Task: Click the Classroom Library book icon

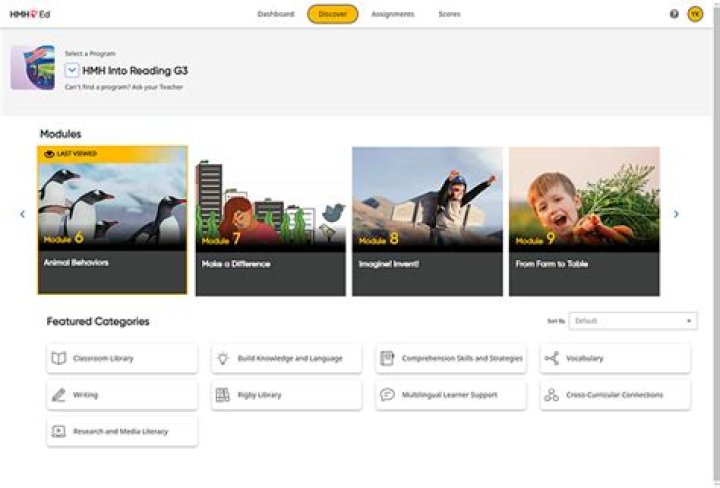Action: 59,358
